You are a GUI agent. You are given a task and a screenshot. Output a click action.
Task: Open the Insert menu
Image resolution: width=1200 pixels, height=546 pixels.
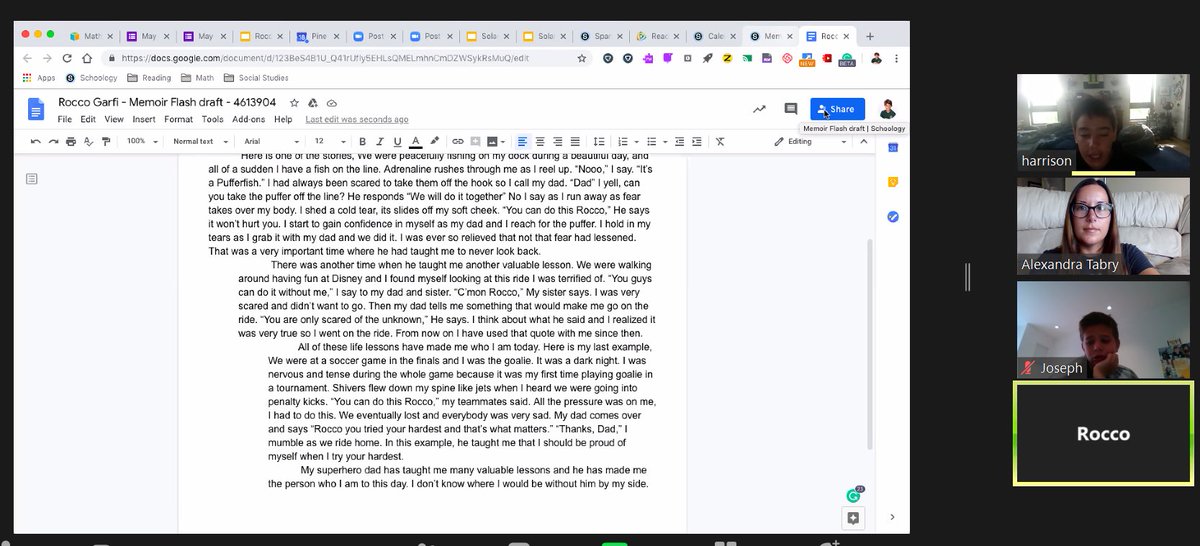[x=144, y=119]
